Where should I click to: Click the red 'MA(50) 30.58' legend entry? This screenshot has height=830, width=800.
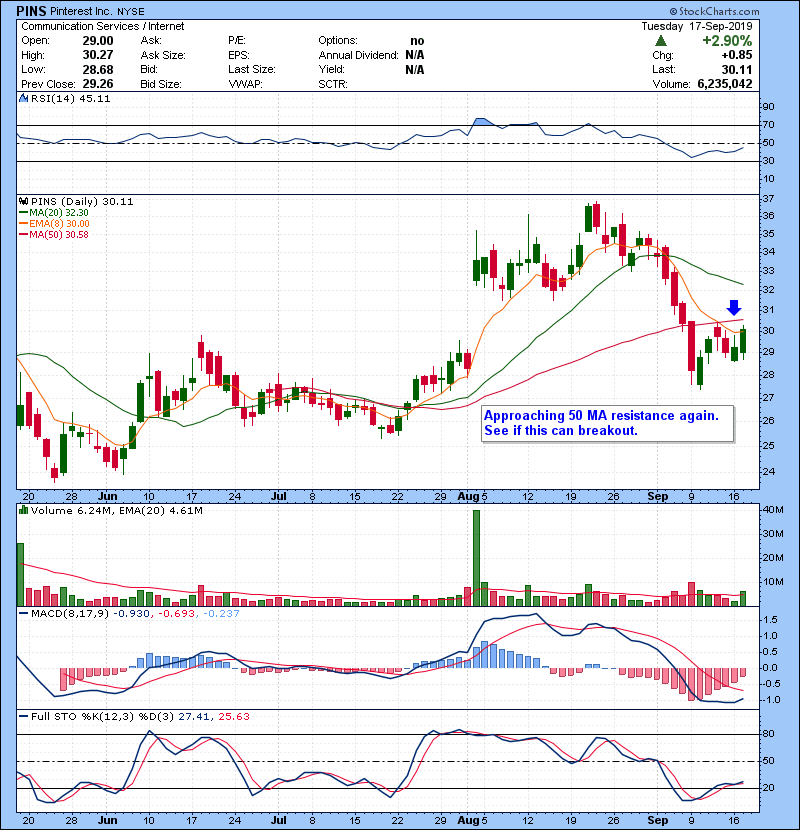[x=54, y=235]
